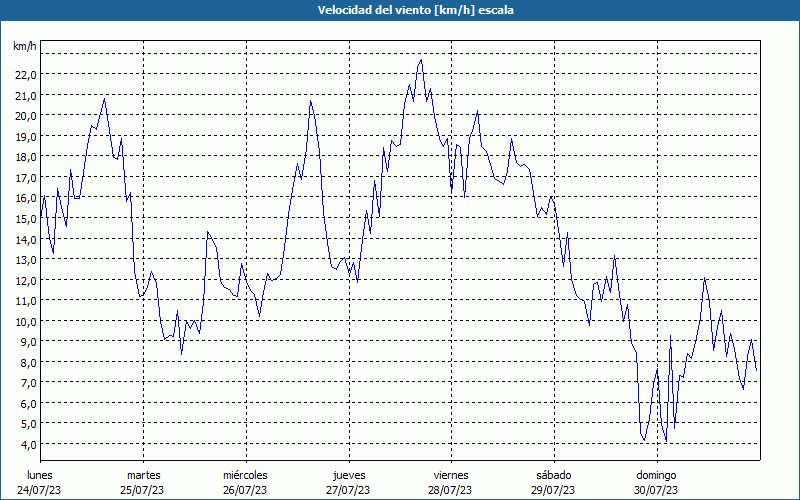Click the 10,0 y-axis label
The image size is (800, 500).
tap(27, 322)
